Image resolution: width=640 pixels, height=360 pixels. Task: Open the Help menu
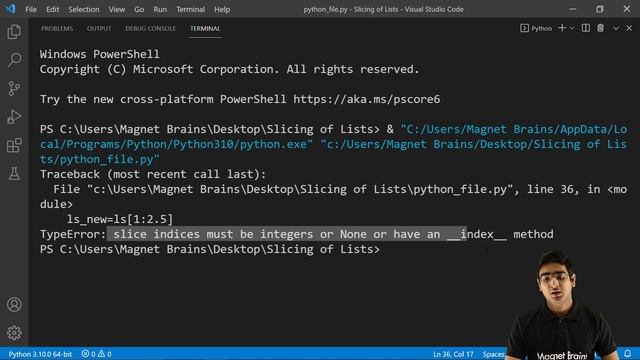[222, 9]
